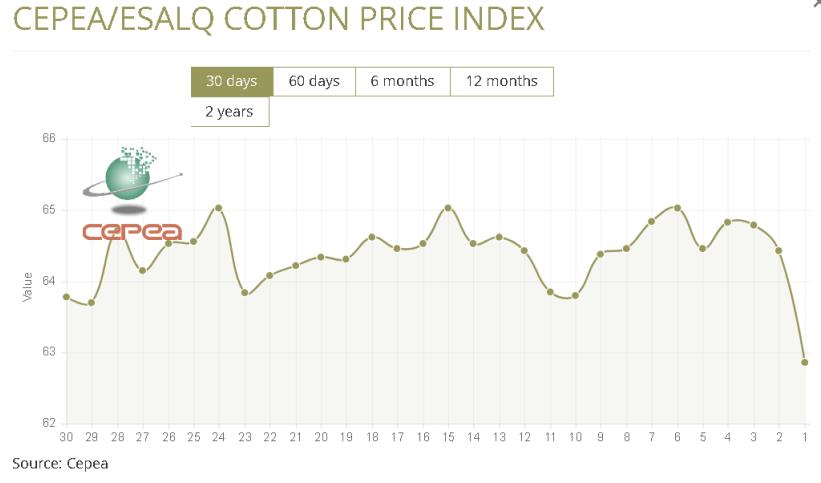The image size is (821, 483).
Task: Select the 30 days tab
Action: pos(232,81)
